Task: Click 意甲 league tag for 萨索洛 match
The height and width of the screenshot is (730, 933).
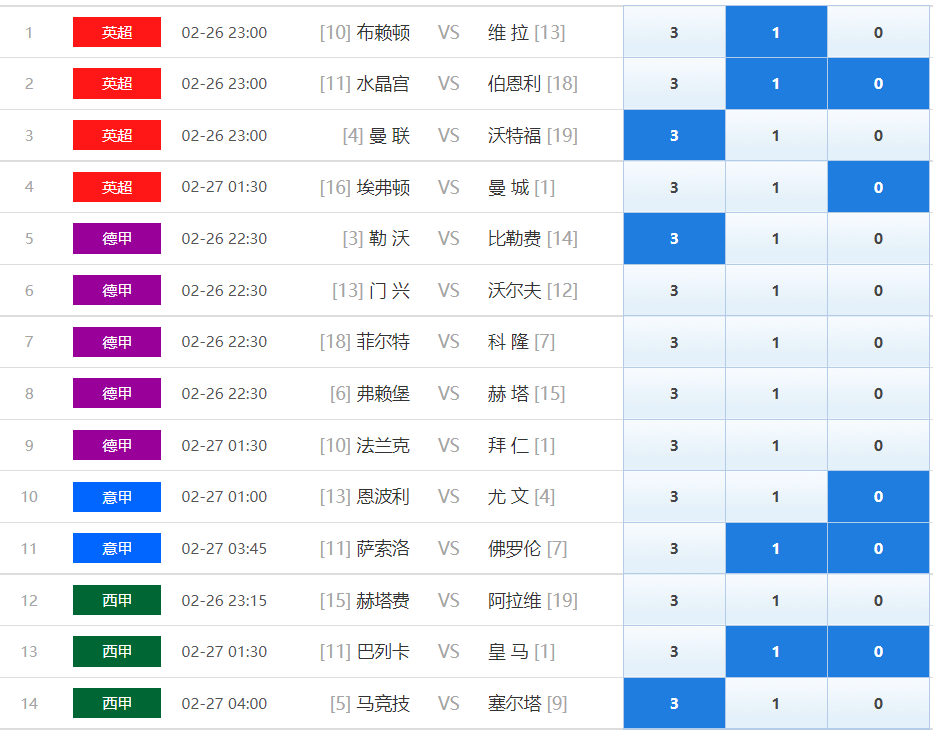Action: (117, 548)
